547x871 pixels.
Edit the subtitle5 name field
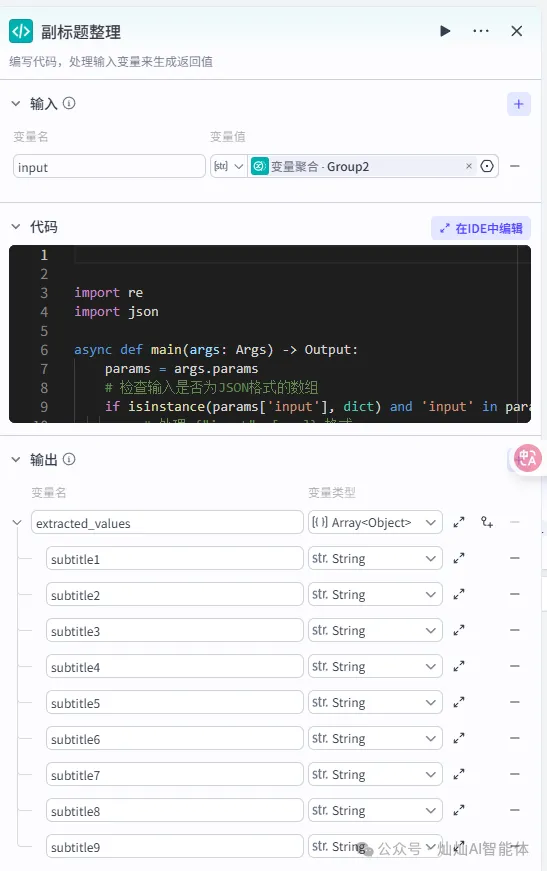tap(174, 703)
